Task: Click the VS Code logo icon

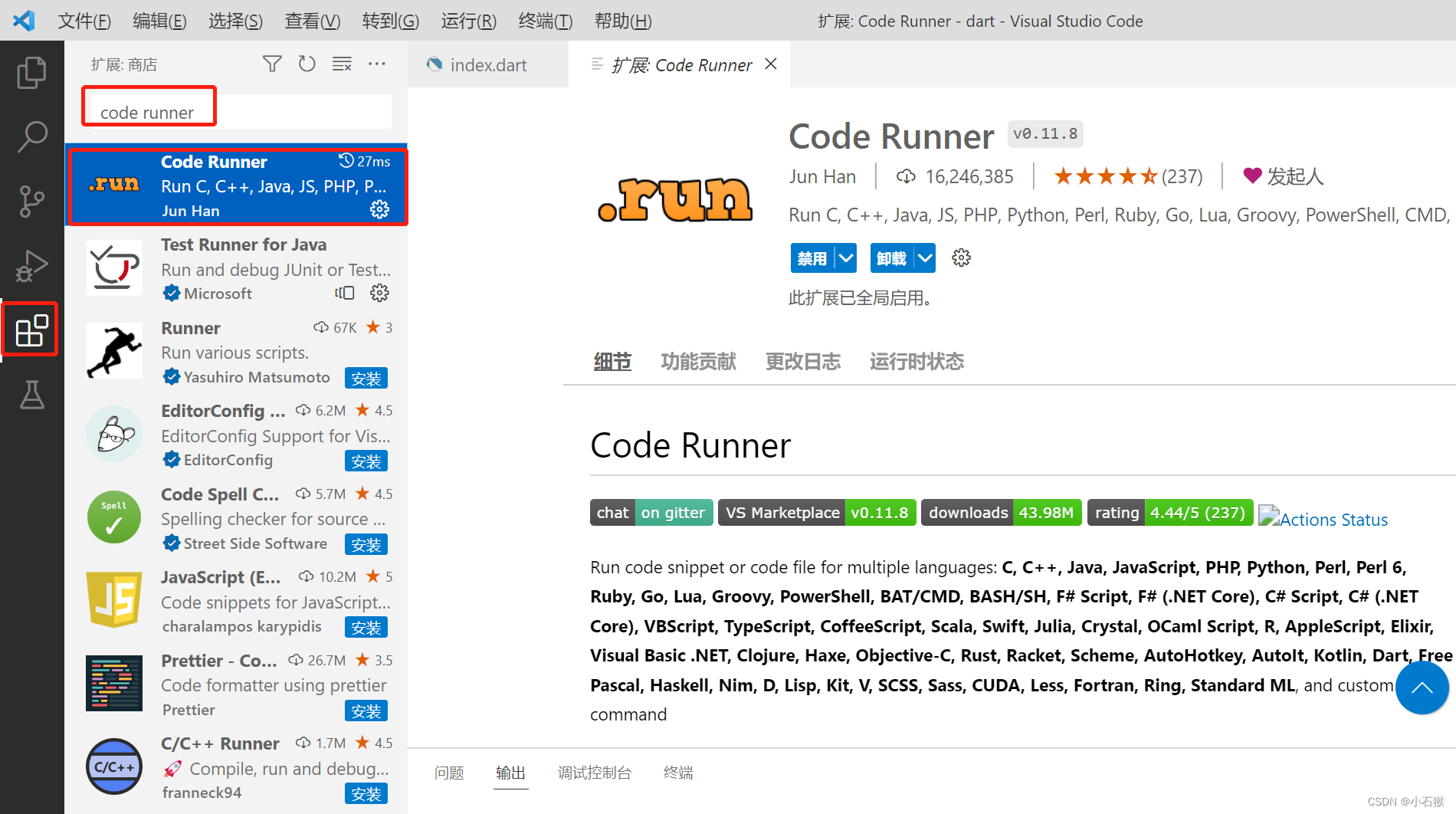Action: [x=24, y=21]
